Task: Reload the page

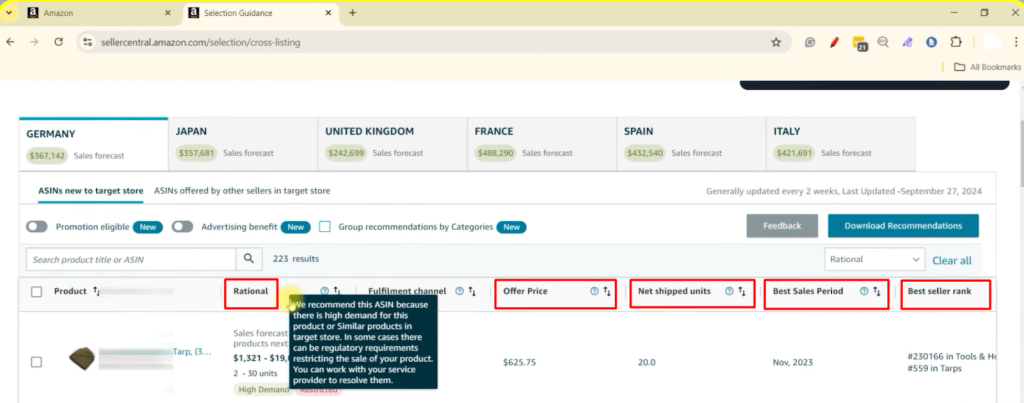Action: [x=58, y=42]
